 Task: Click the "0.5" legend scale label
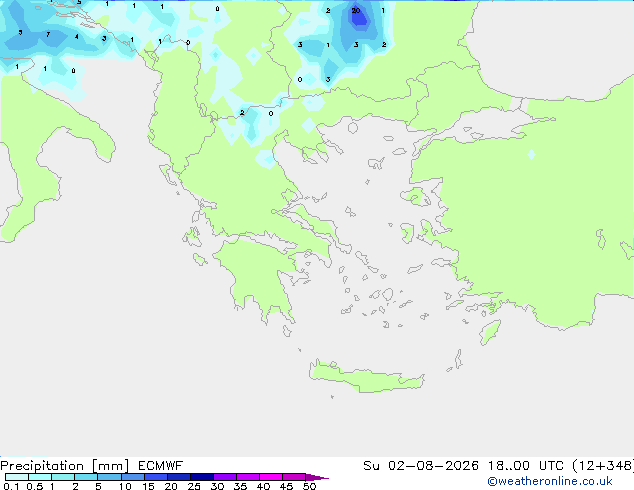pyautogui.click(x=35, y=486)
